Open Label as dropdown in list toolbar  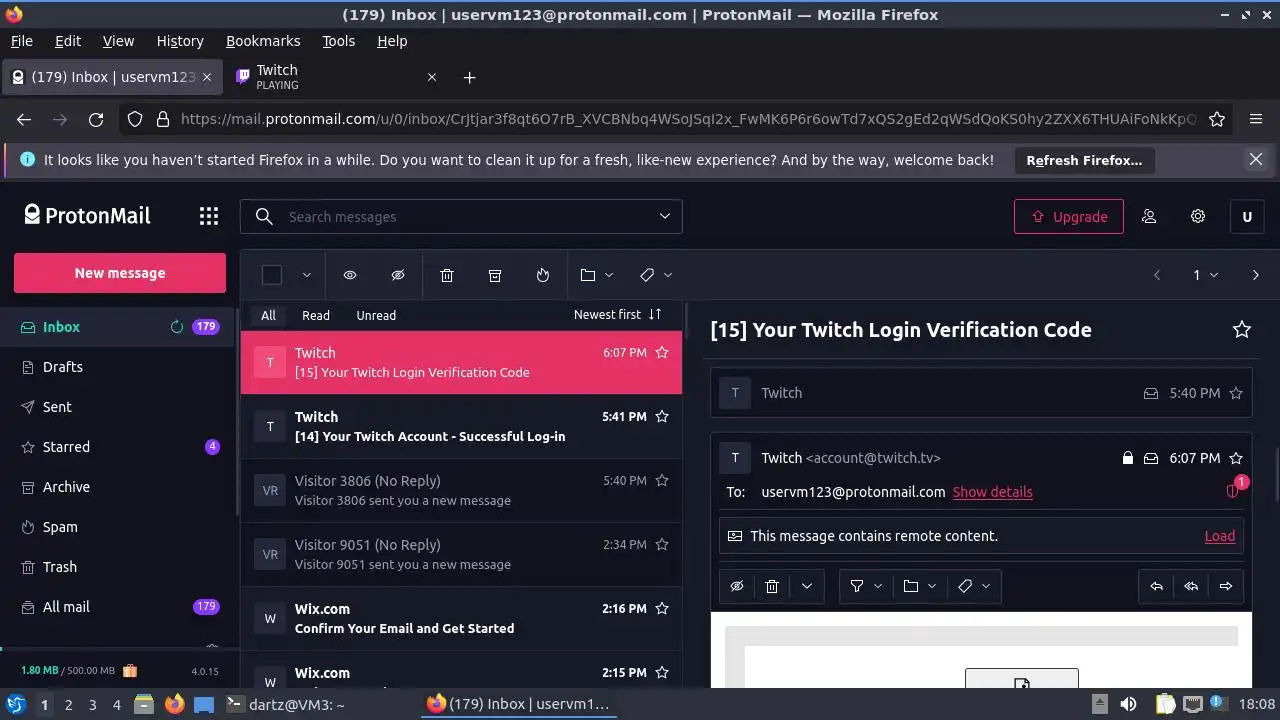656,275
